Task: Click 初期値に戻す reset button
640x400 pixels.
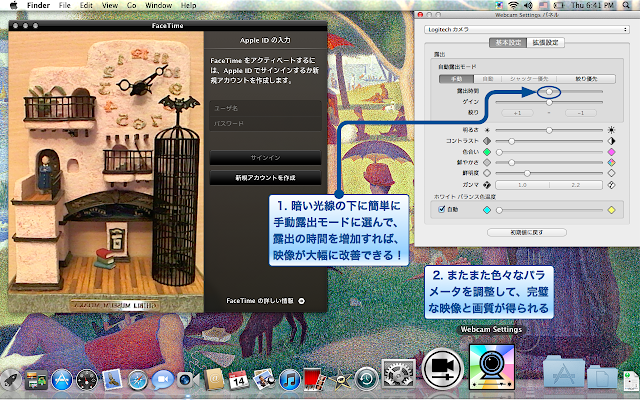Action: (x=527, y=232)
